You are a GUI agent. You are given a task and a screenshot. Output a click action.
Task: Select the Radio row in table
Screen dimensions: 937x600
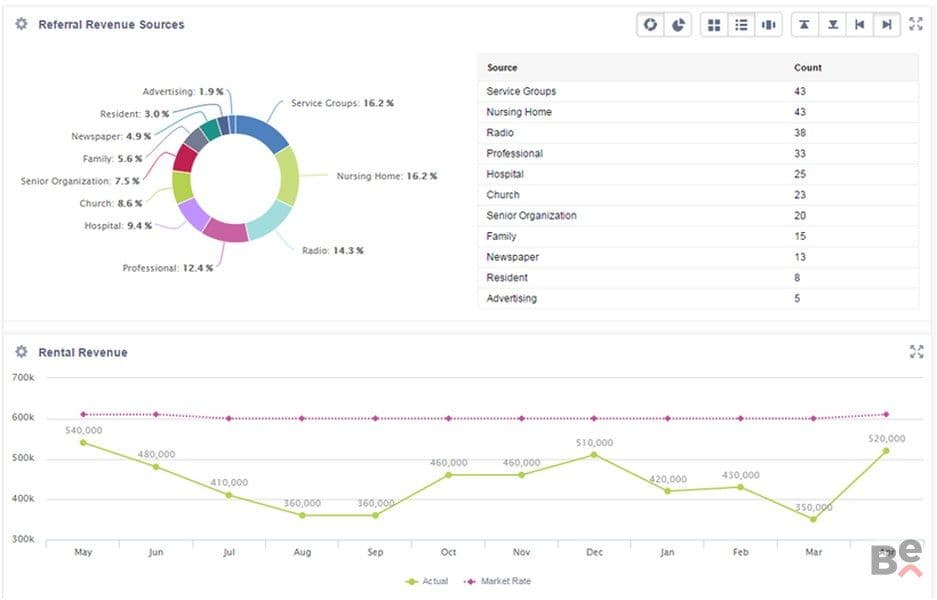(698, 133)
